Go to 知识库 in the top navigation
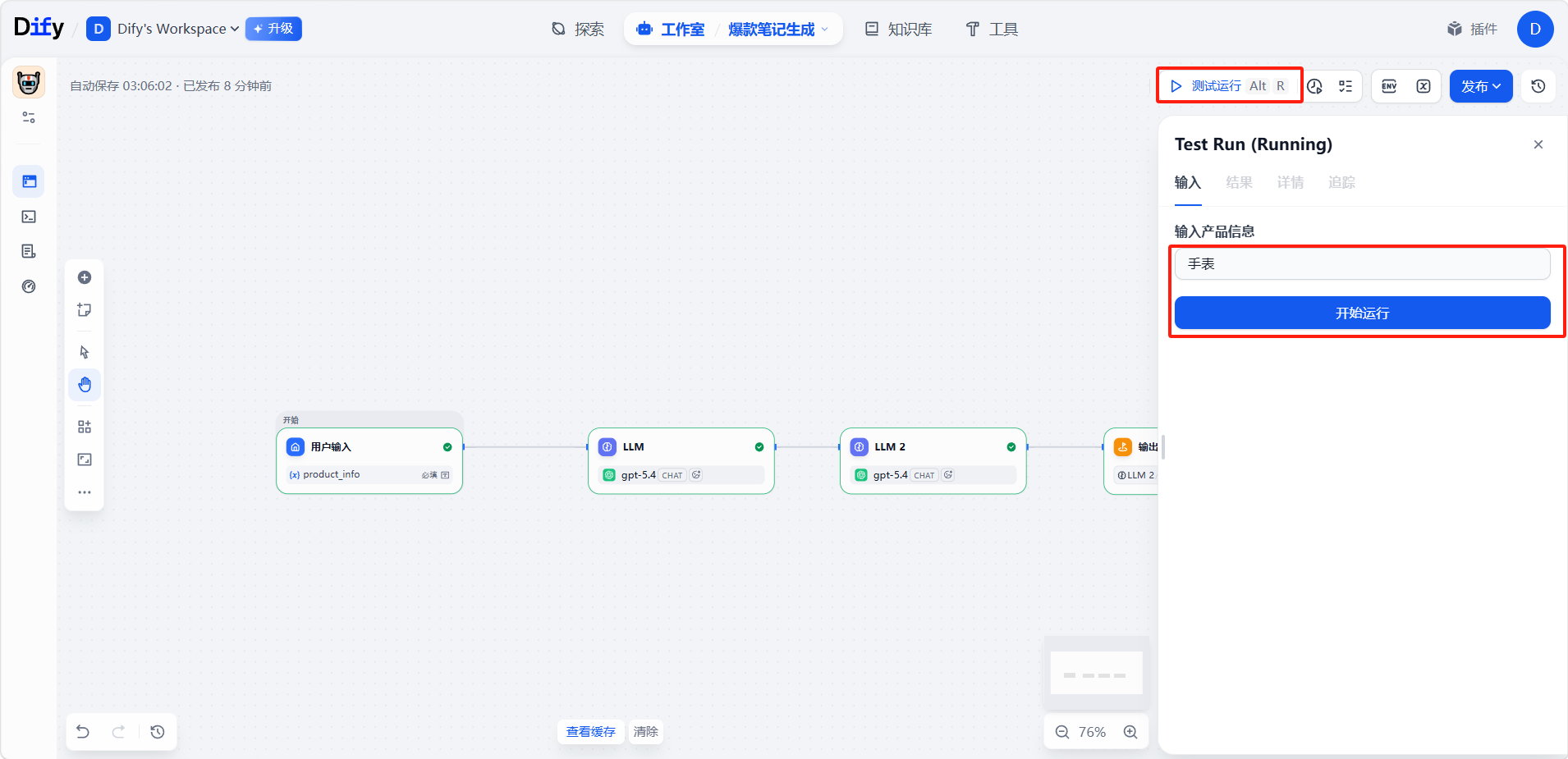 click(899, 30)
